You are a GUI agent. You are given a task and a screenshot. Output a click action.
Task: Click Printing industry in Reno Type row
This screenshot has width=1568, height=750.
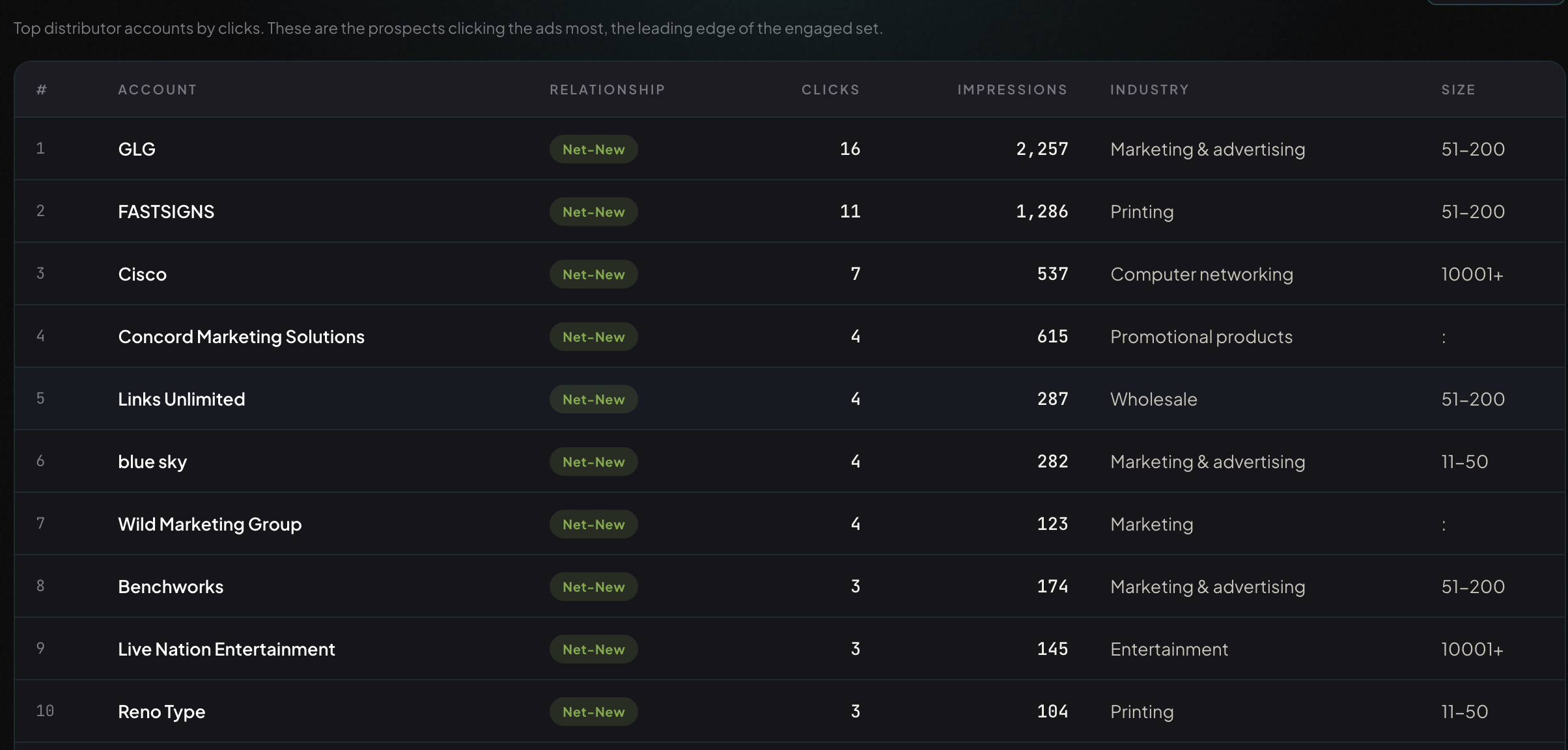point(1141,712)
